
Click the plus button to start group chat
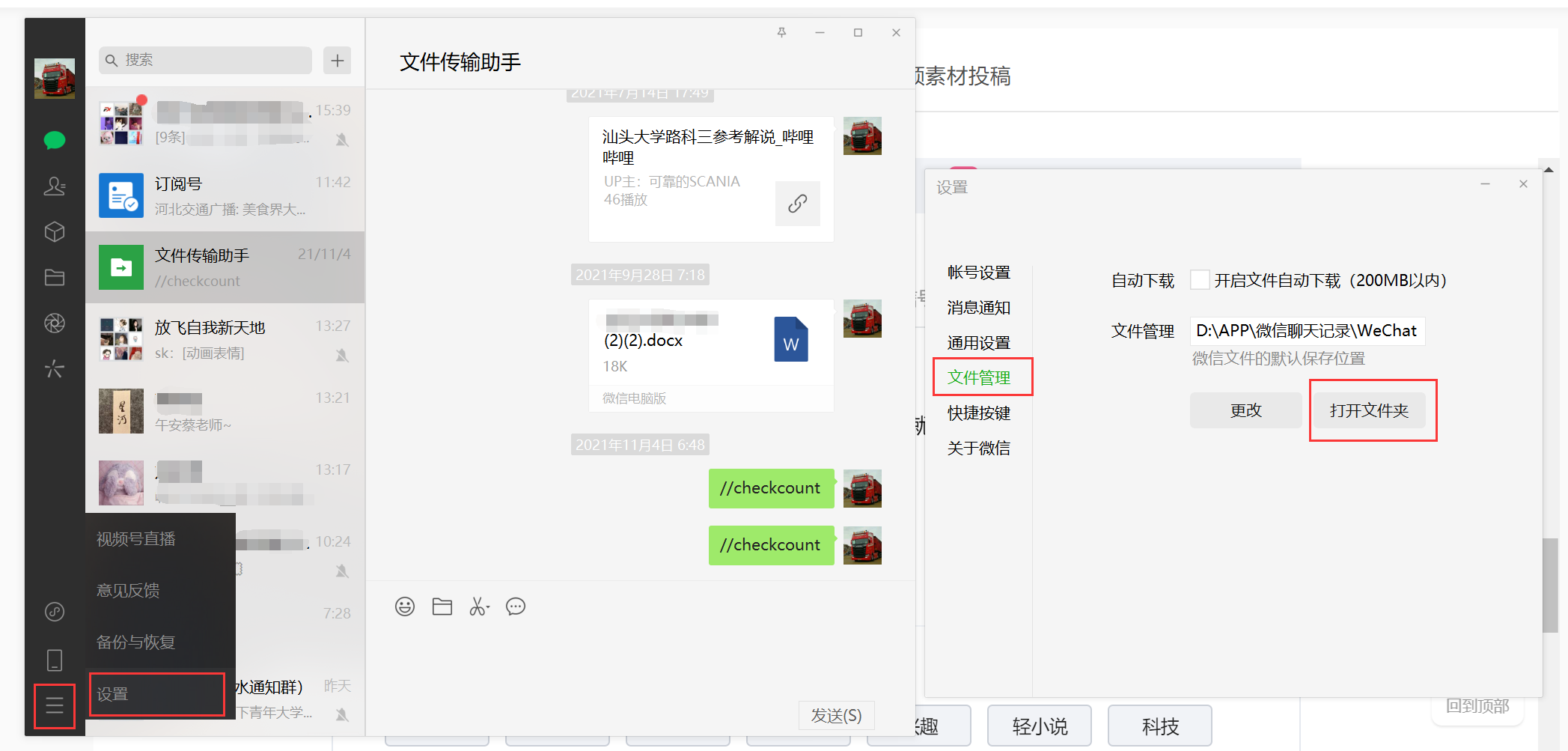[x=338, y=60]
